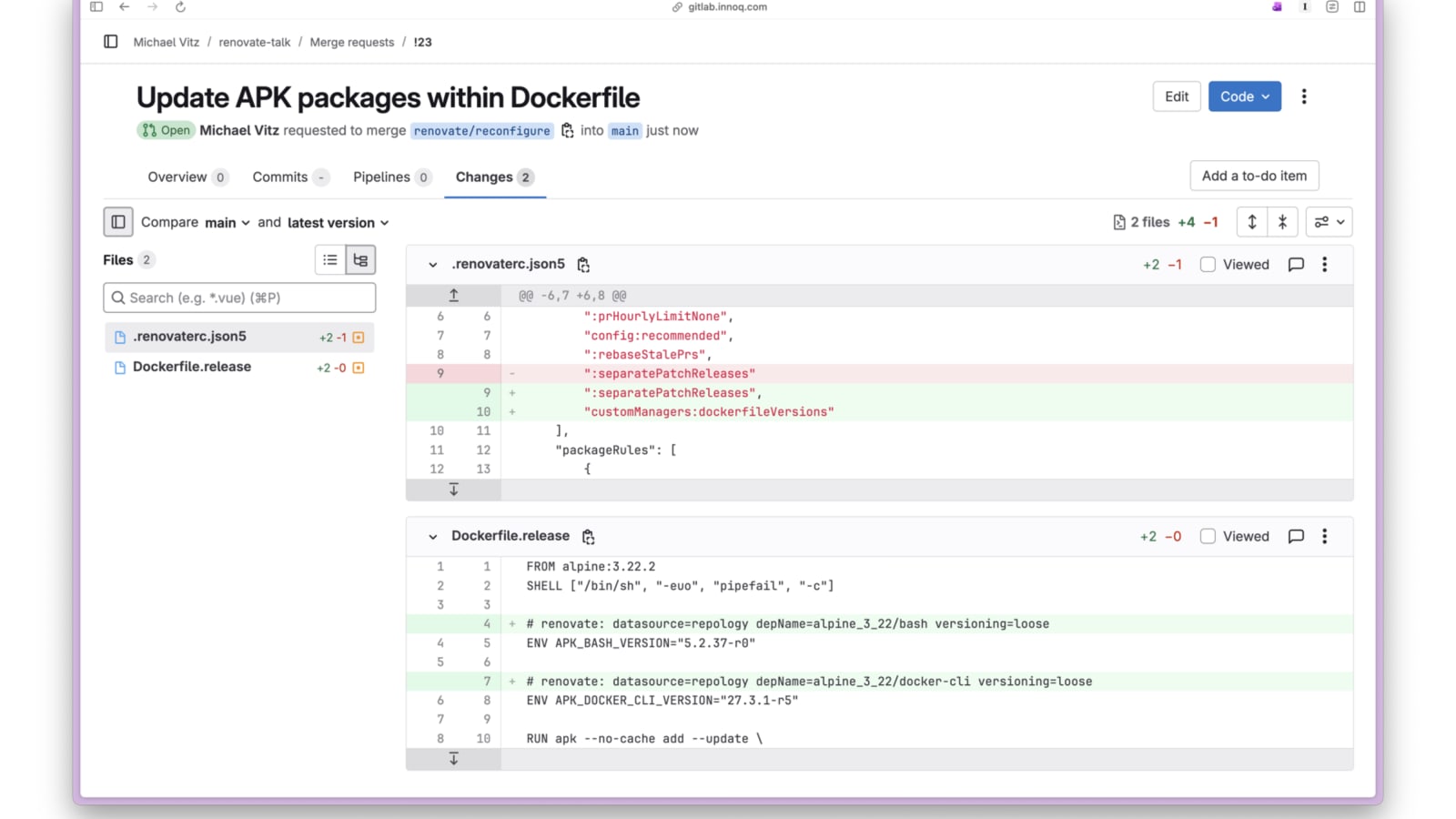This screenshot has width=1456, height=819.
Task: Expand all files in the diff
Action: [1252, 222]
